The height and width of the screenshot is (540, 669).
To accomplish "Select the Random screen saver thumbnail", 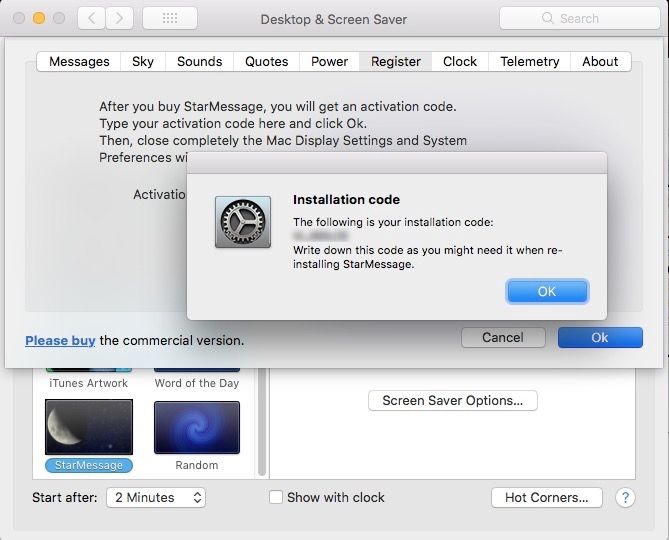I will pyautogui.click(x=197, y=427).
